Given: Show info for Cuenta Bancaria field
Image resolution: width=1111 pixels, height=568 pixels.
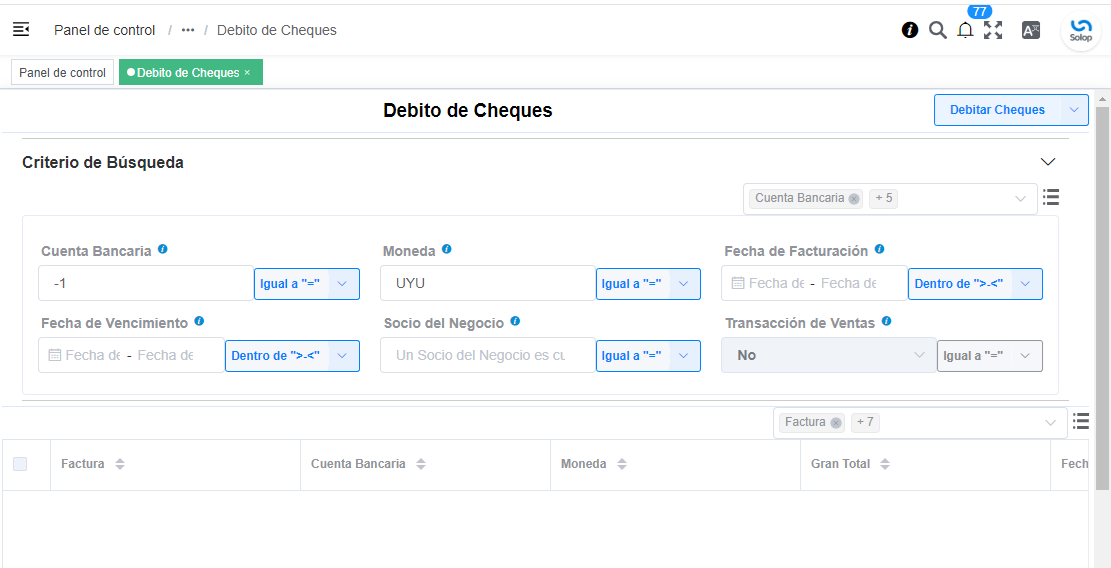Looking at the screenshot, I should coord(163,249).
